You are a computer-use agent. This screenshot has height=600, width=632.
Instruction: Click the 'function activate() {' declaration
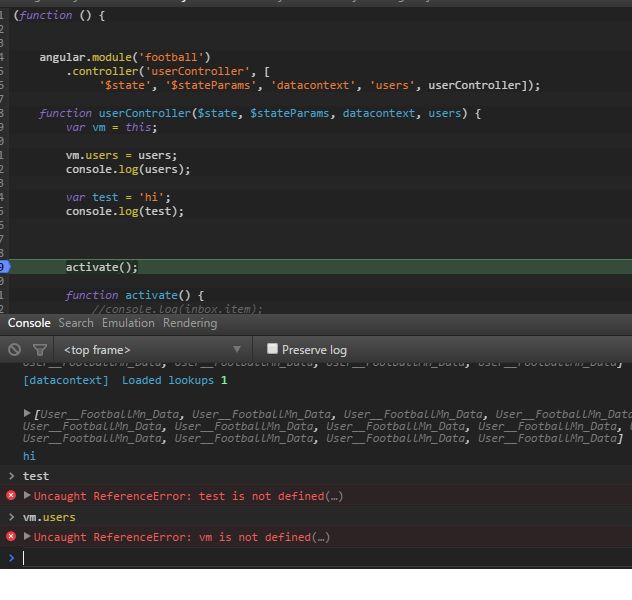click(x=135, y=295)
